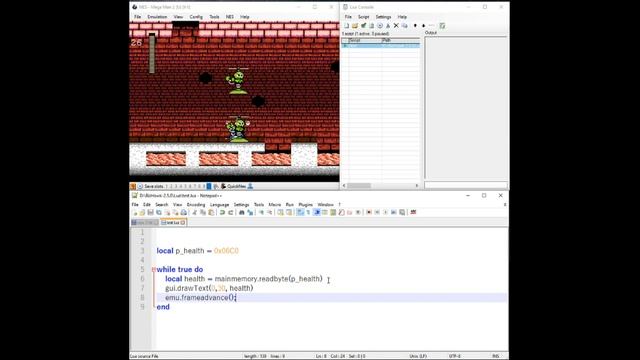The image size is (640, 360).
Task: Close the test.lua tab via its X
Action: pyautogui.click(x=183, y=222)
